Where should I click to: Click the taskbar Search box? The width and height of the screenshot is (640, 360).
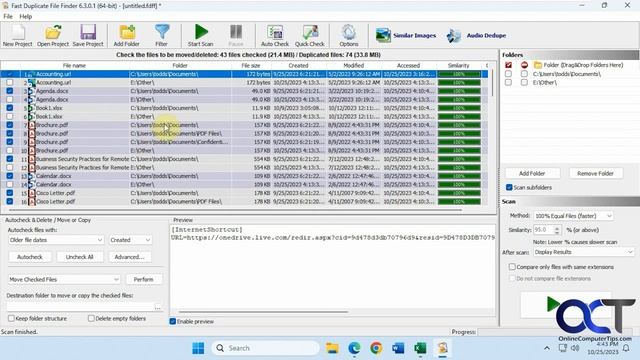pos(266,348)
